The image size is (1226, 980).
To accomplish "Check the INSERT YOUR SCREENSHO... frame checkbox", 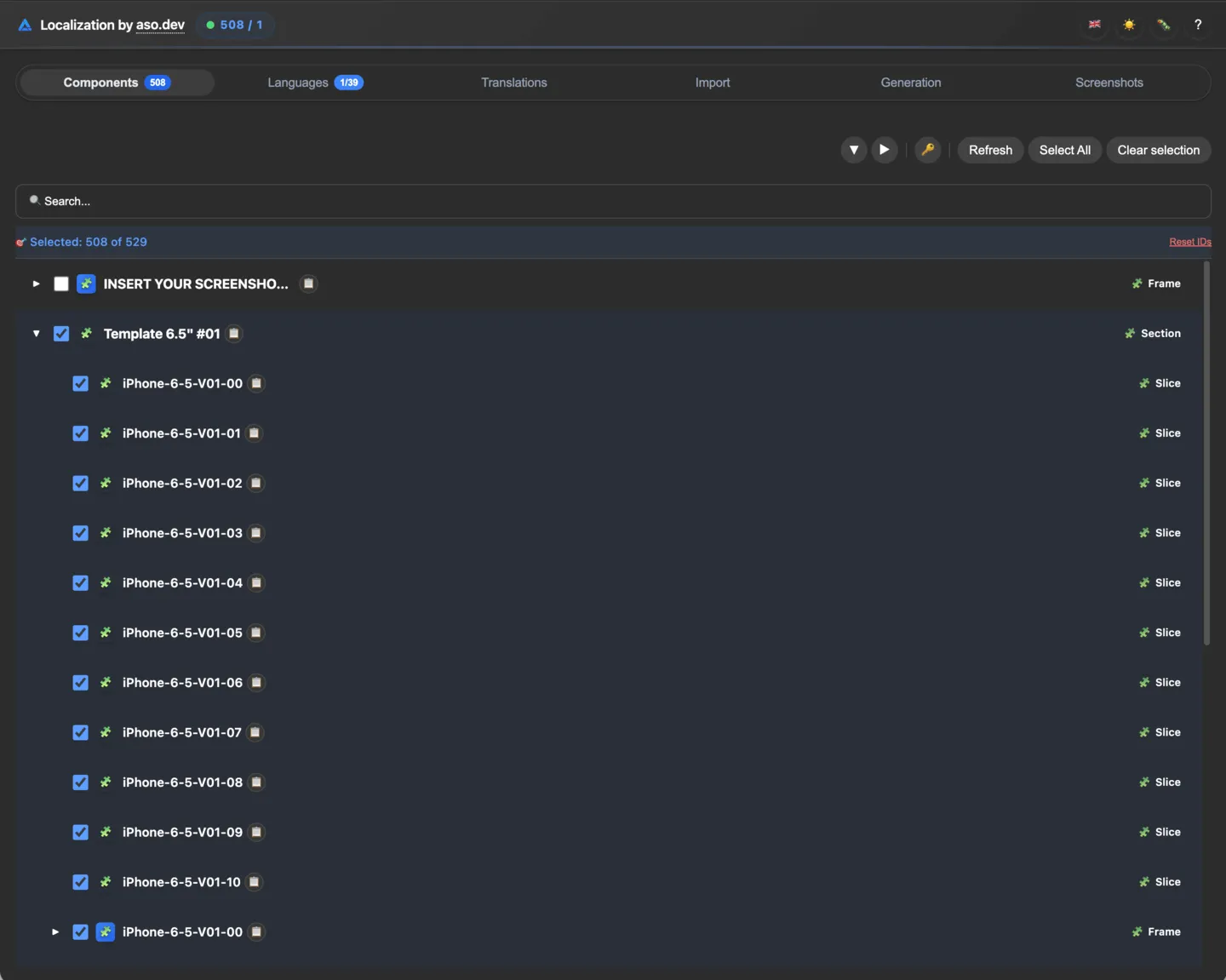I will pos(61,284).
